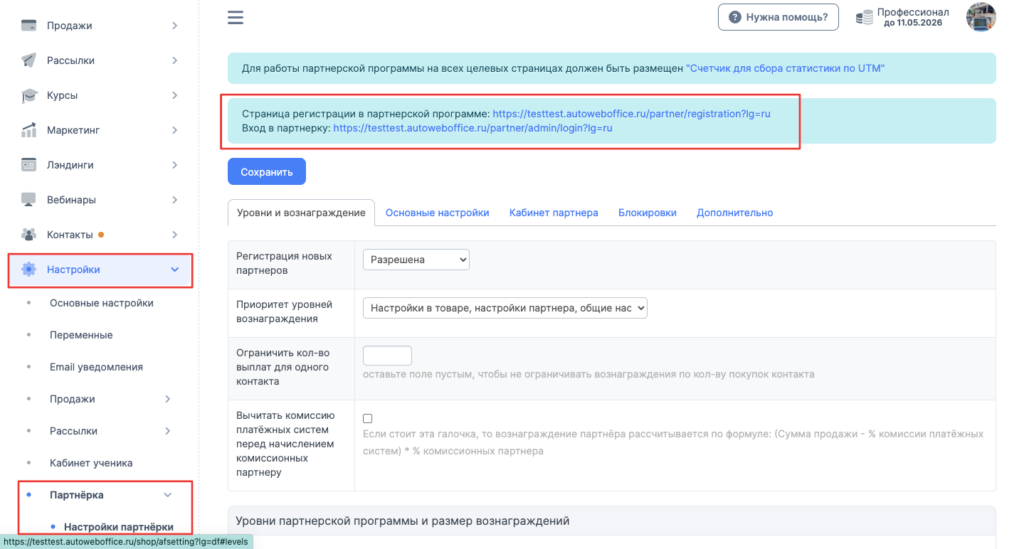Click the Лэндинги sidebar icon

pos(29,165)
